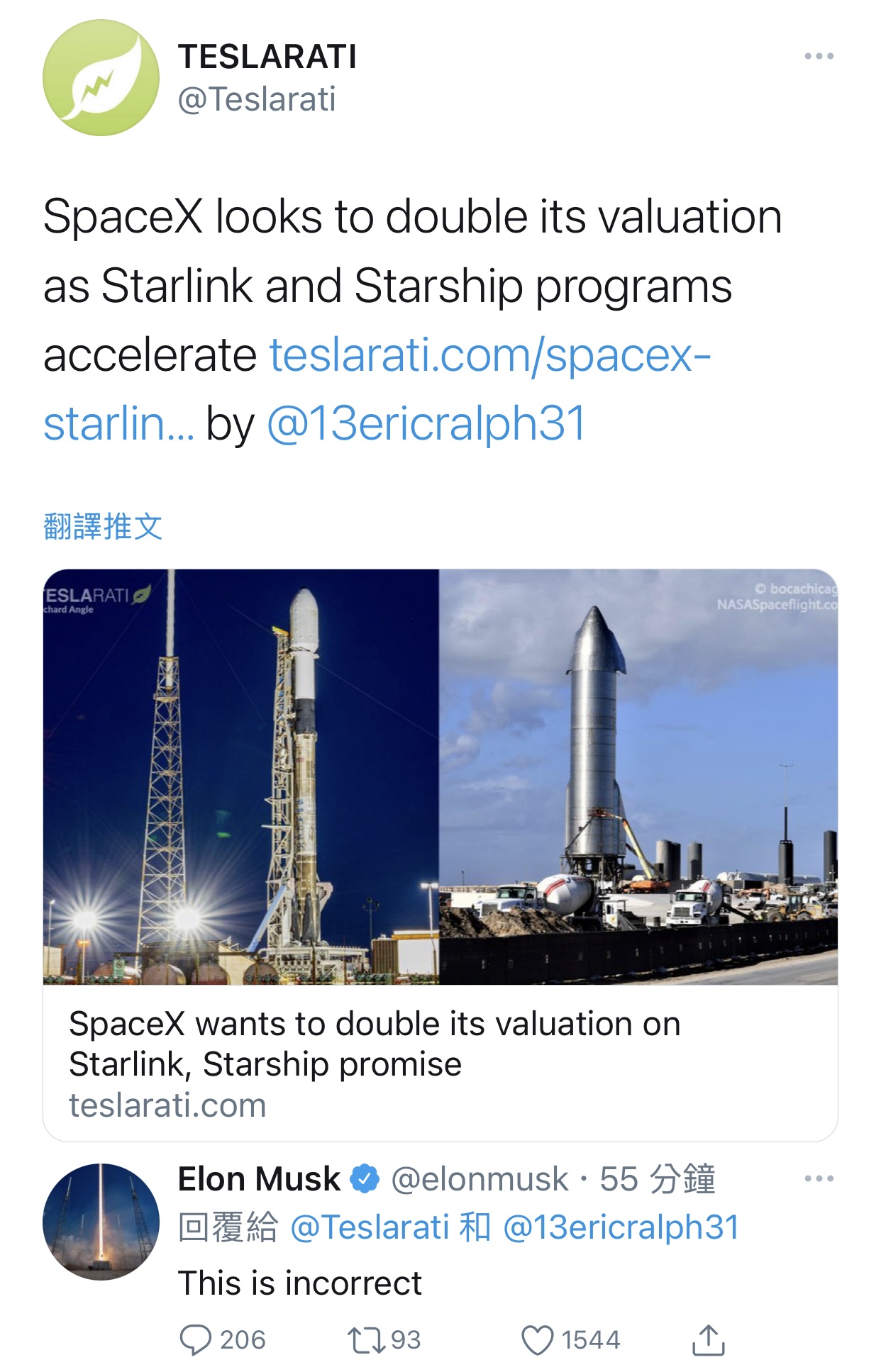The width and height of the screenshot is (881, 1372).
Task: Like the reply with the heart icon
Action: pos(537,1339)
